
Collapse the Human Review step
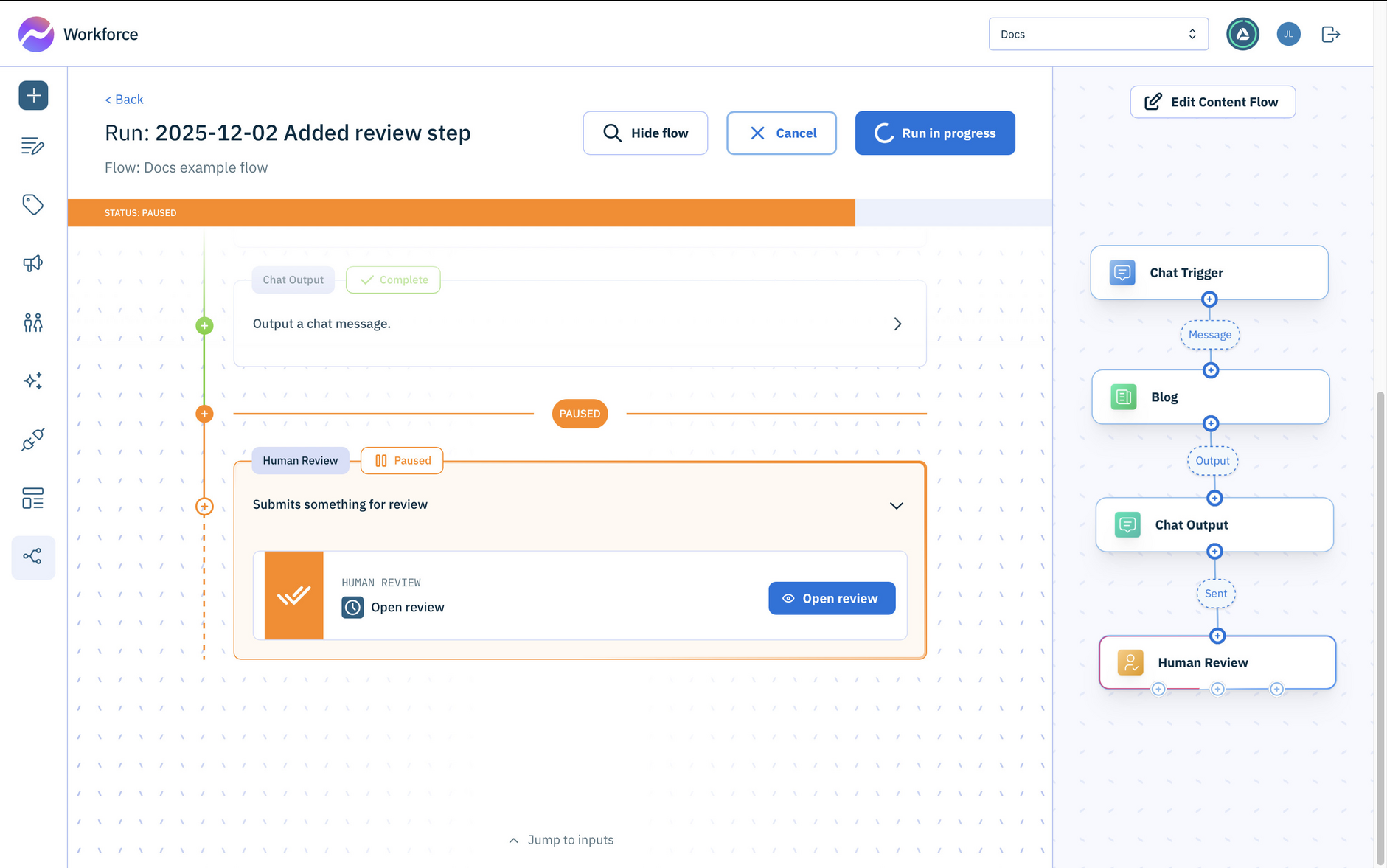(896, 506)
